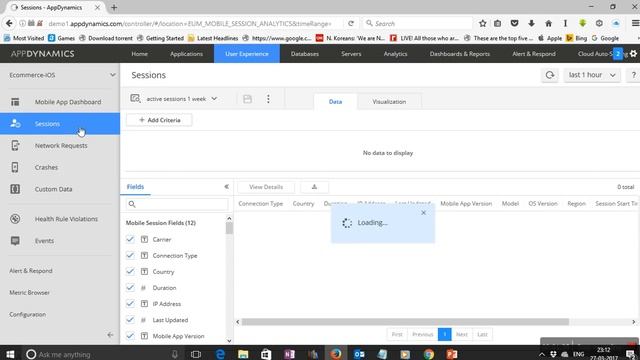Click the Fields search input box

click(x=177, y=204)
